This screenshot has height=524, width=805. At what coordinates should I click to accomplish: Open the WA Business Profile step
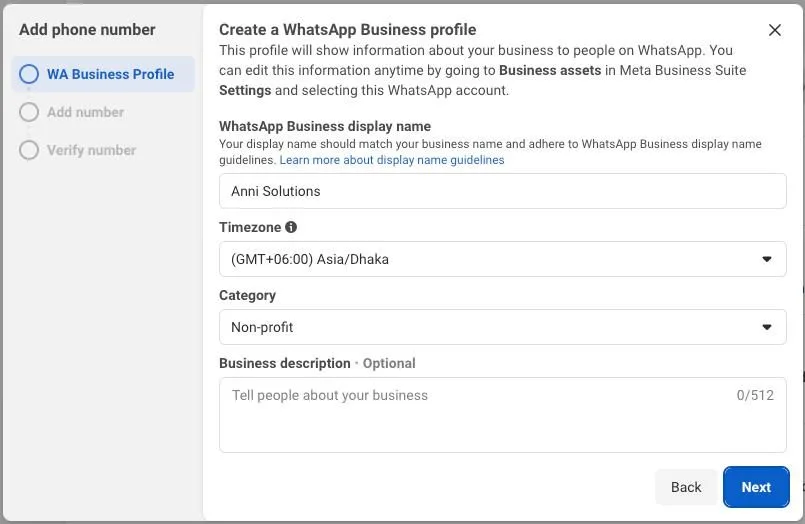tap(103, 74)
